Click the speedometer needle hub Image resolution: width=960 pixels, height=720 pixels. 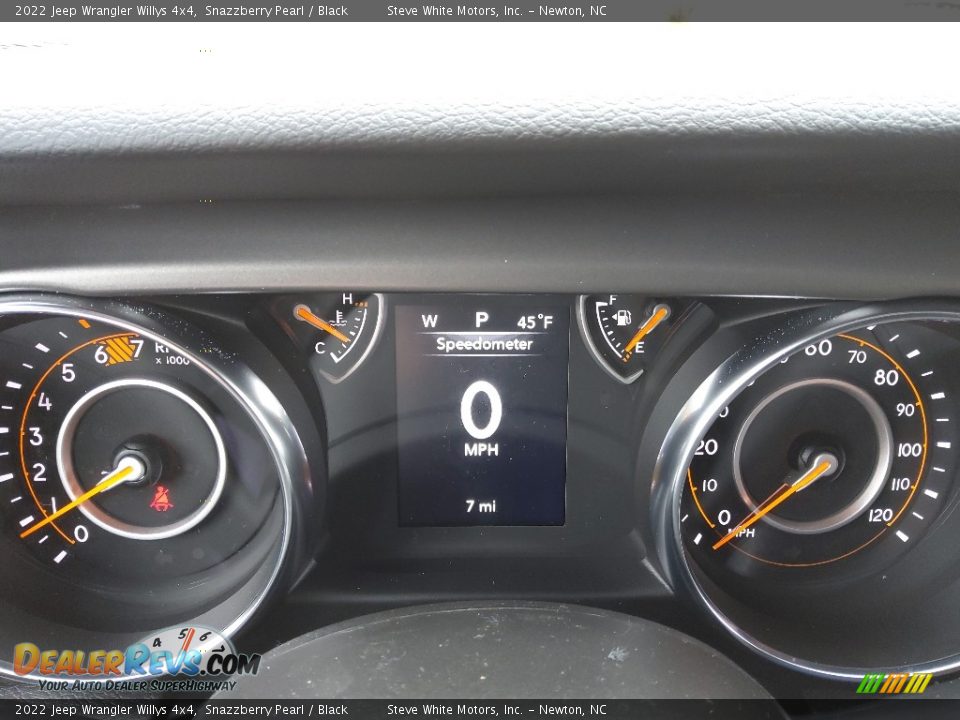(825, 465)
